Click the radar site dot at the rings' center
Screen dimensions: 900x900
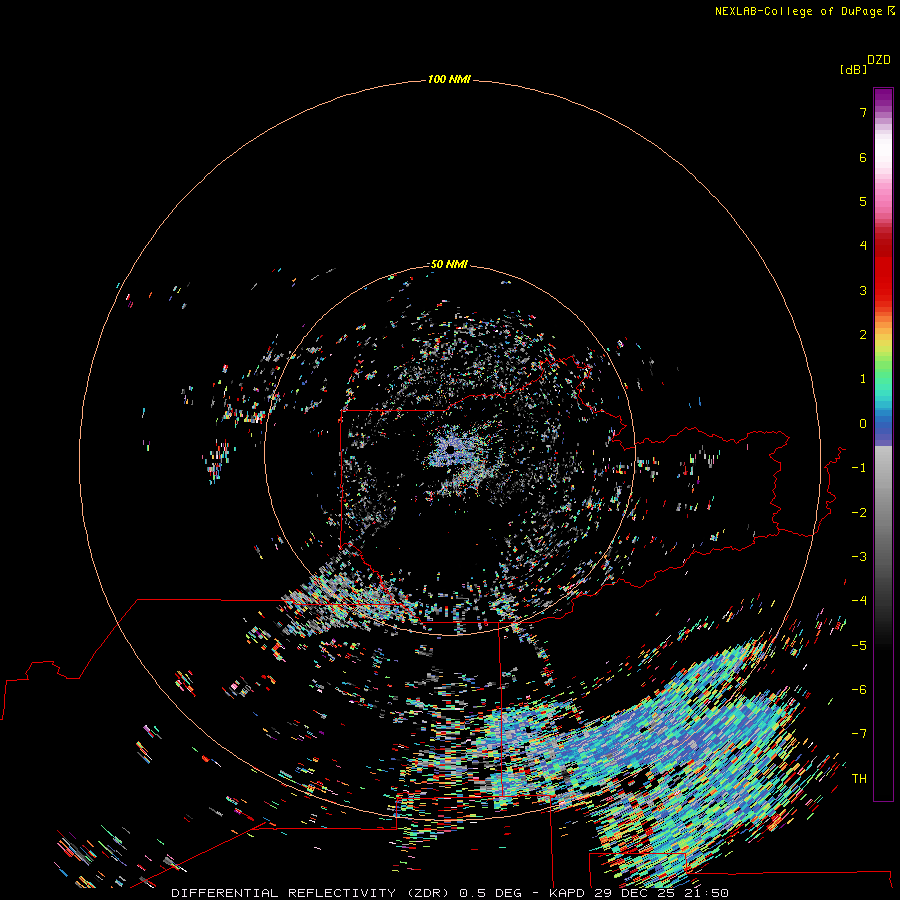[451, 449]
